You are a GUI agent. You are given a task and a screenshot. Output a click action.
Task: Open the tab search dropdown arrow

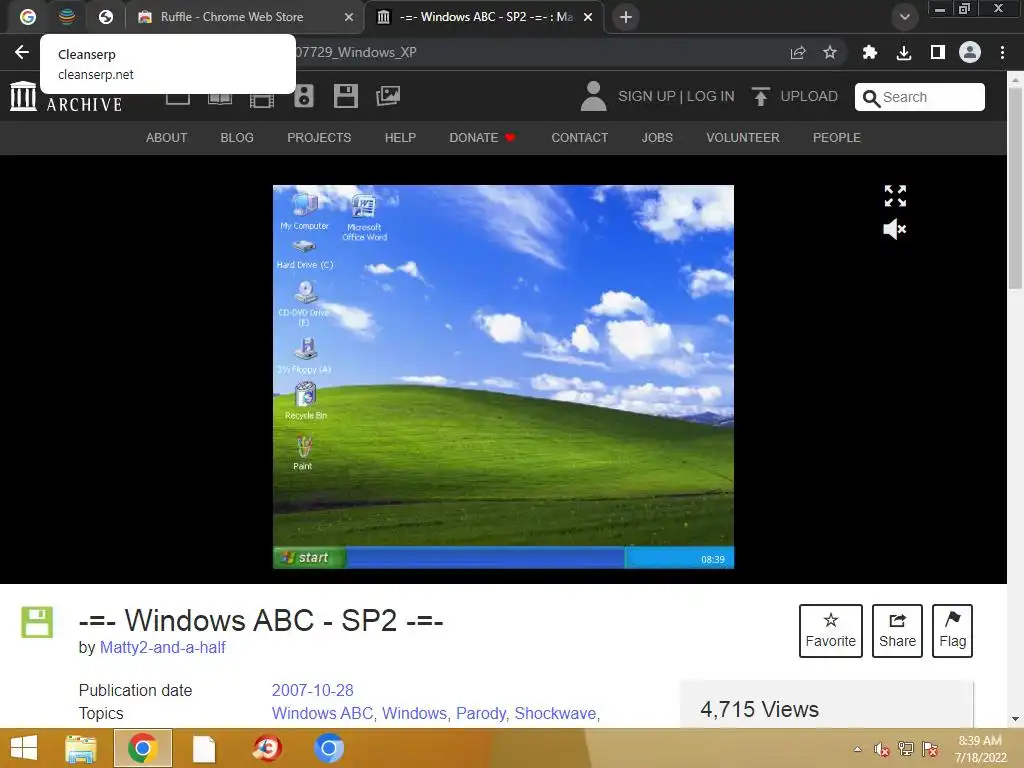[x=904, y=17]
